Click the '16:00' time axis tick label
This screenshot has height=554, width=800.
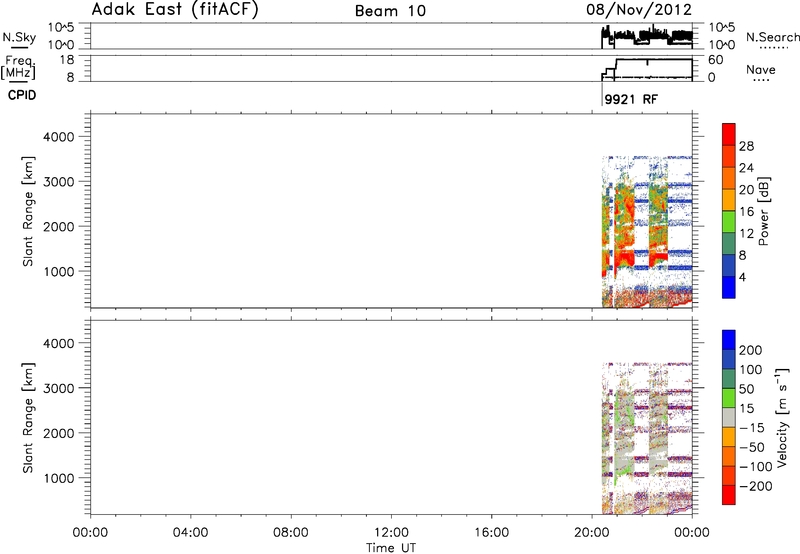tap(491, 533)
